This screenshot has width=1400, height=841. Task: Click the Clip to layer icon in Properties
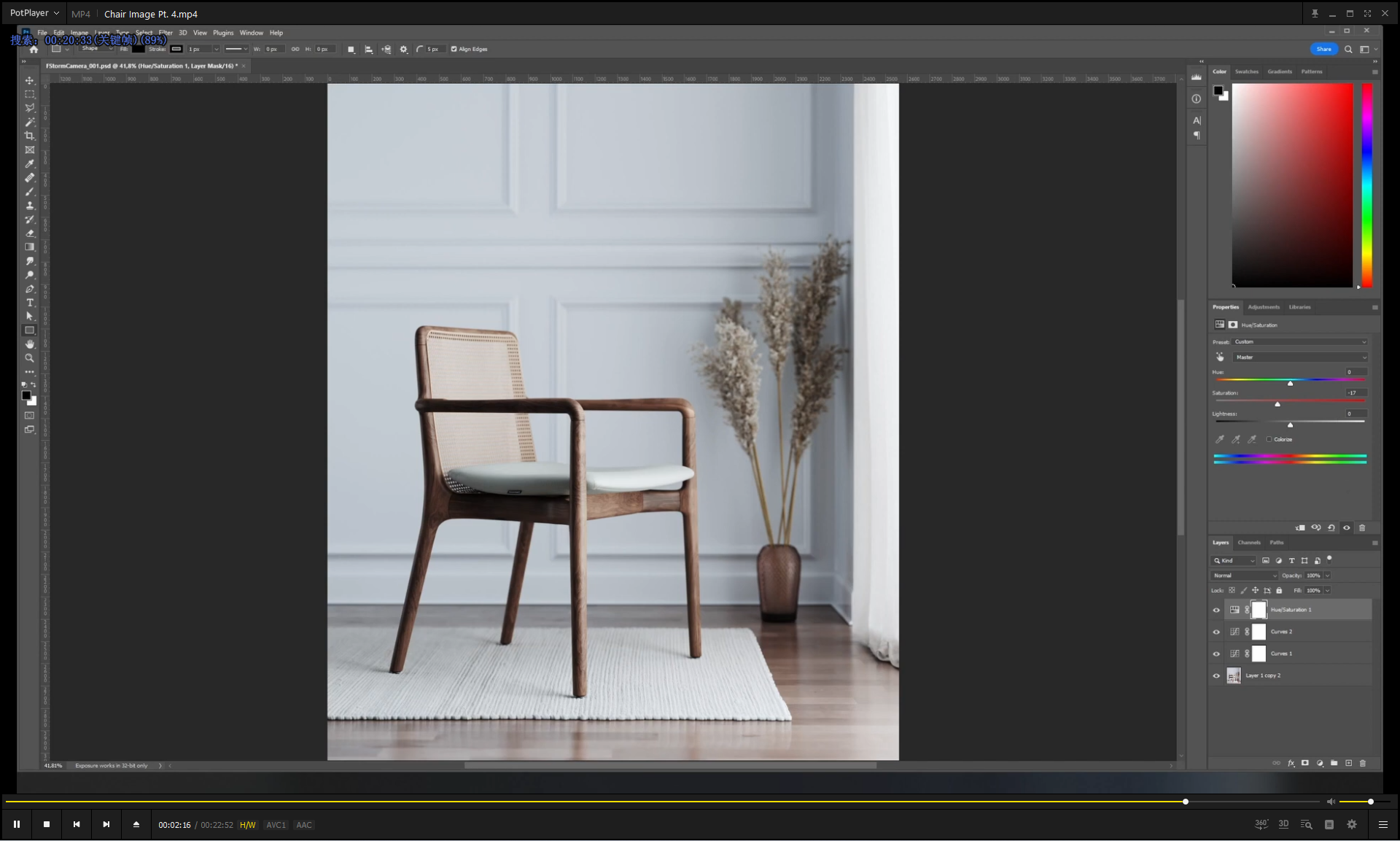click(x=1300, y=528)
